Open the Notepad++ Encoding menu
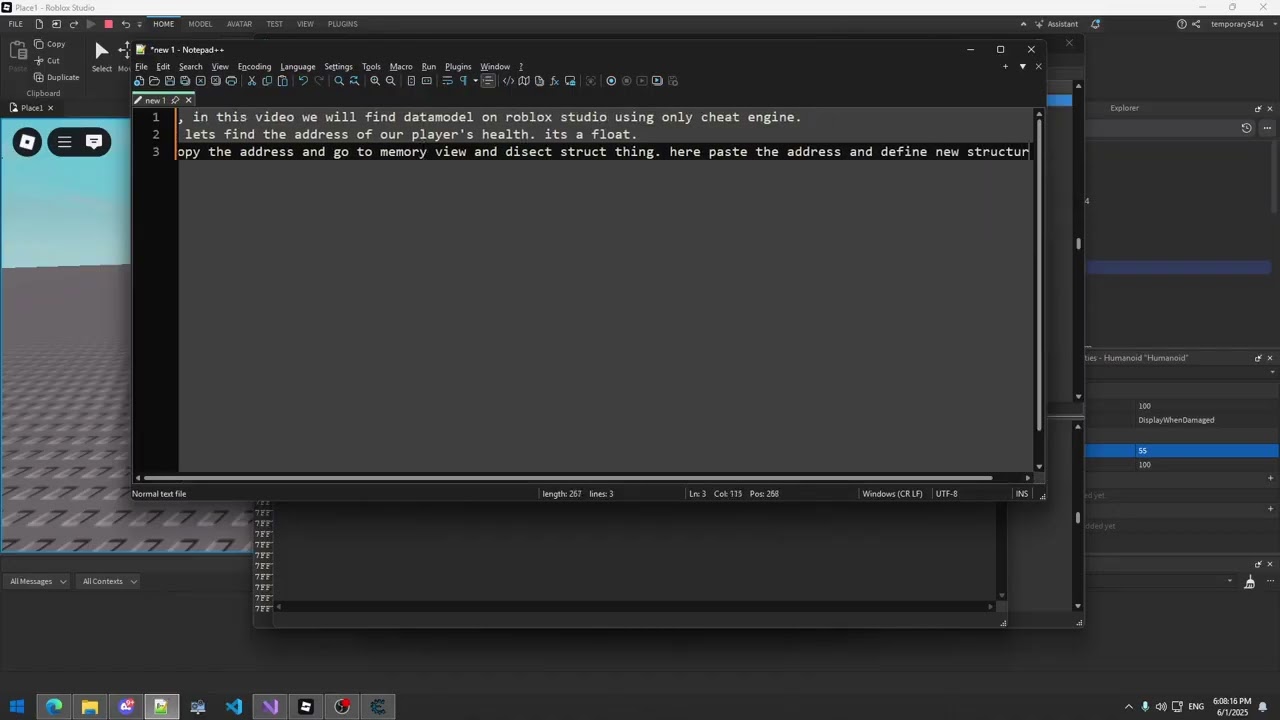This screenshot has width=1280, height=720. [254, 67]
